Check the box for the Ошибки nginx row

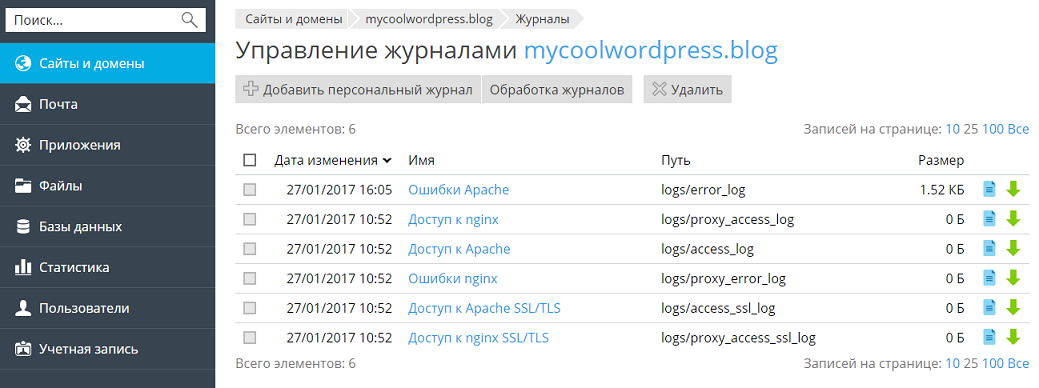click(250, 279)
